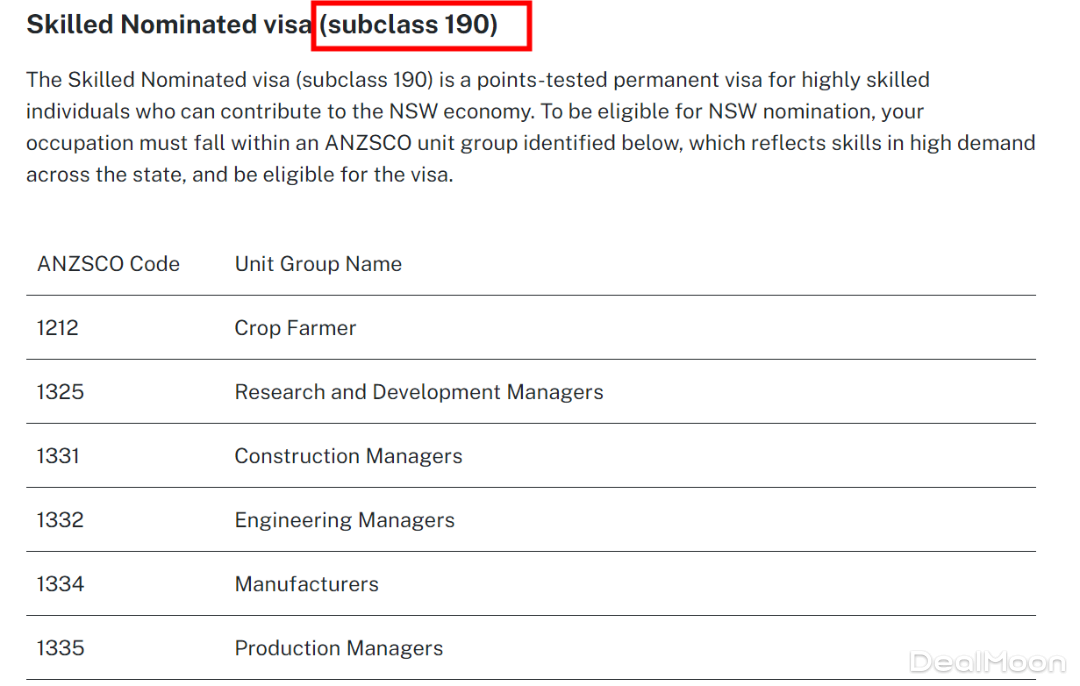Select ANZSCO code 1325 cell

pos(60,392)
